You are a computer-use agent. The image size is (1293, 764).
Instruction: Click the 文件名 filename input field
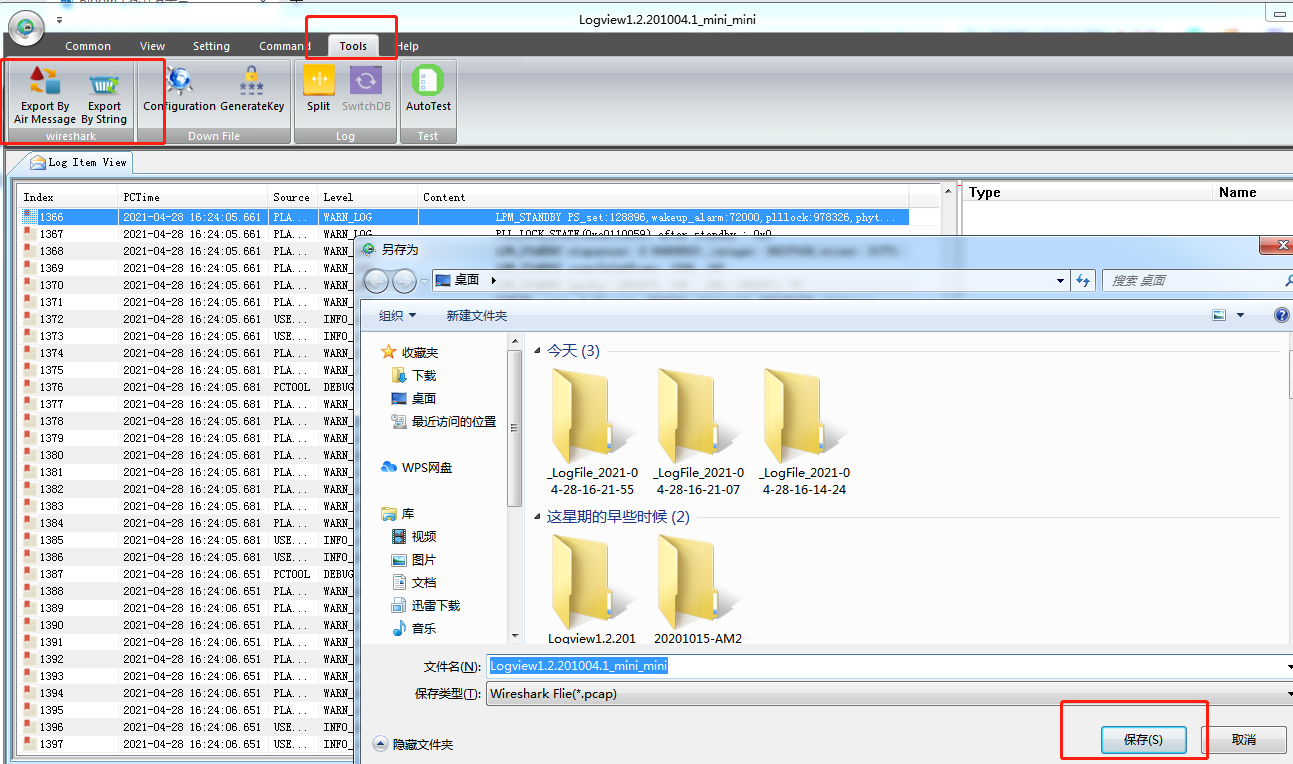point(880,667)
